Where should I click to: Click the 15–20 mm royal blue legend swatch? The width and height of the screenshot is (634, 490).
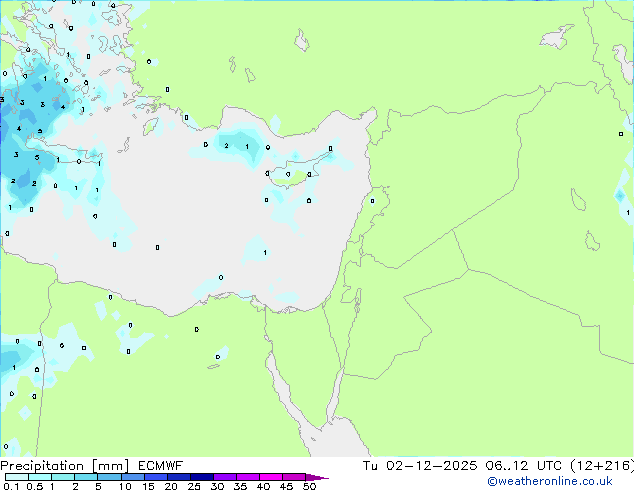[x=156, y=477]
